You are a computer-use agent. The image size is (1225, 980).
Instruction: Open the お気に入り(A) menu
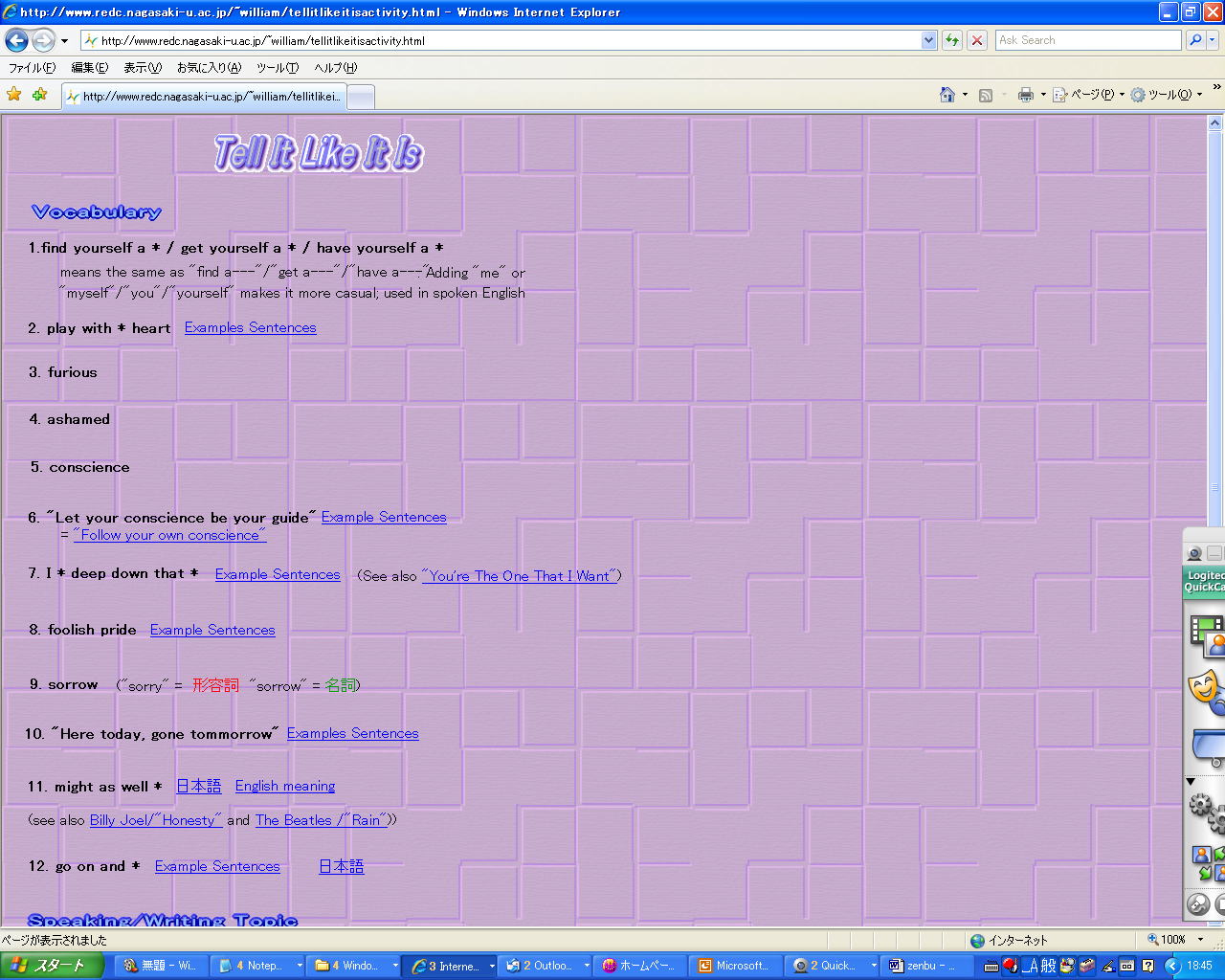pyautogui.click(x=209, y=68)
